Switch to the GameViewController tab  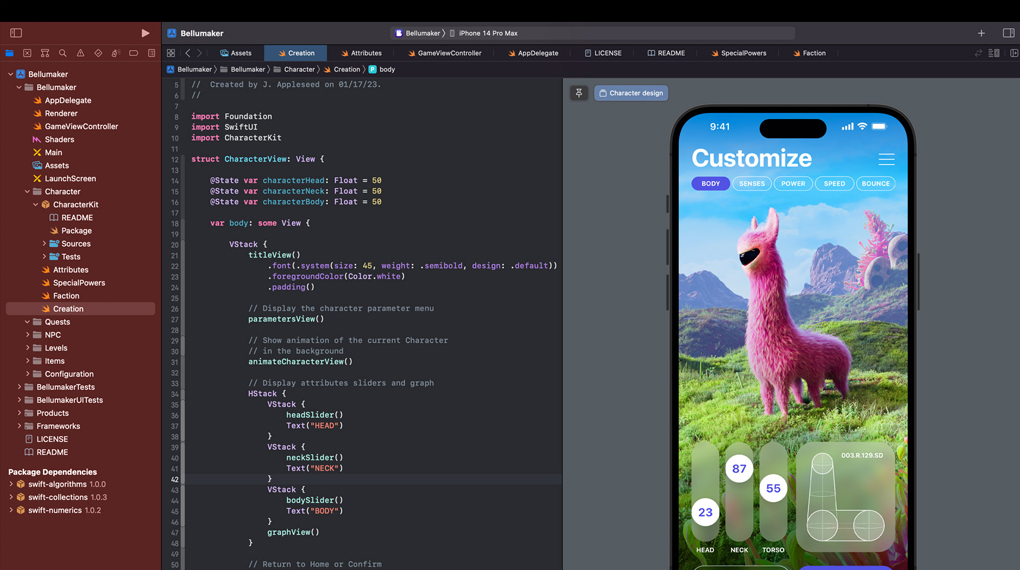pos(444,53)
